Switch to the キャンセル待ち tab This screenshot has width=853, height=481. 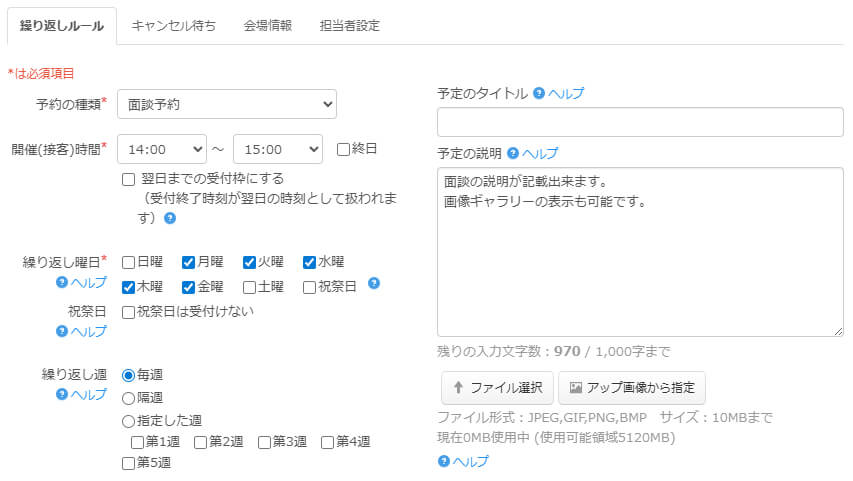[x=173, y=26]
